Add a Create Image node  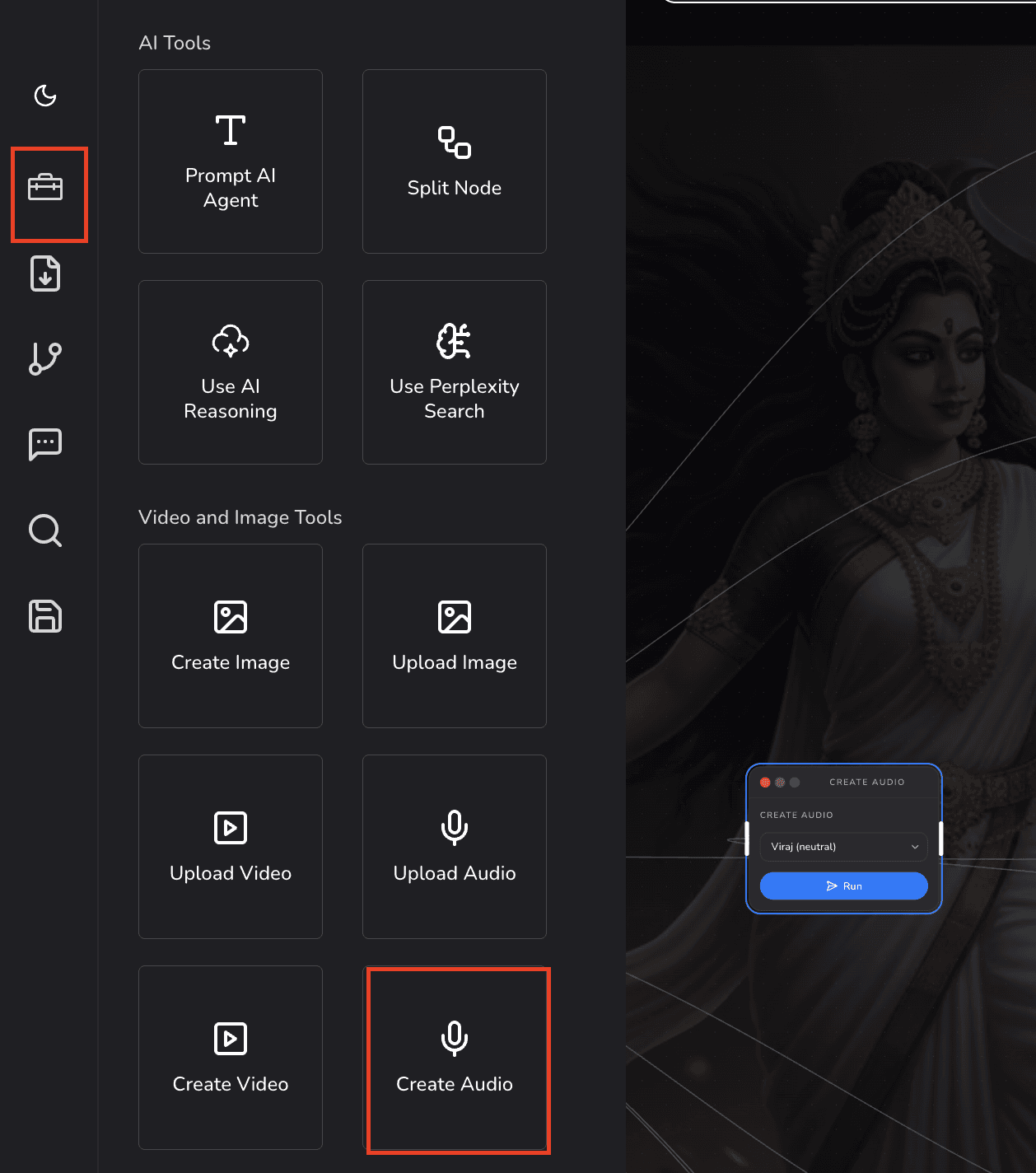pos(231,636)
